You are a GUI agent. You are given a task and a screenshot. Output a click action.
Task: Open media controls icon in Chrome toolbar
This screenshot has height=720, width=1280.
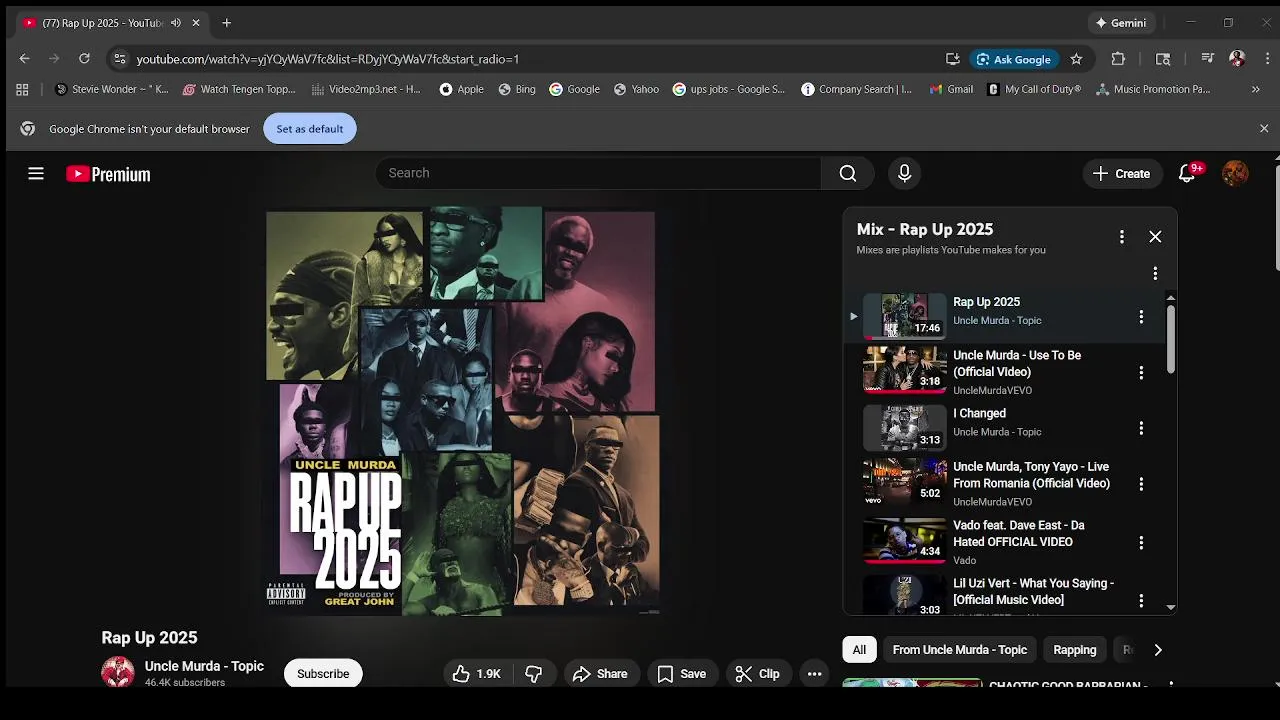pyautogui.click(x=1207, y=59)
